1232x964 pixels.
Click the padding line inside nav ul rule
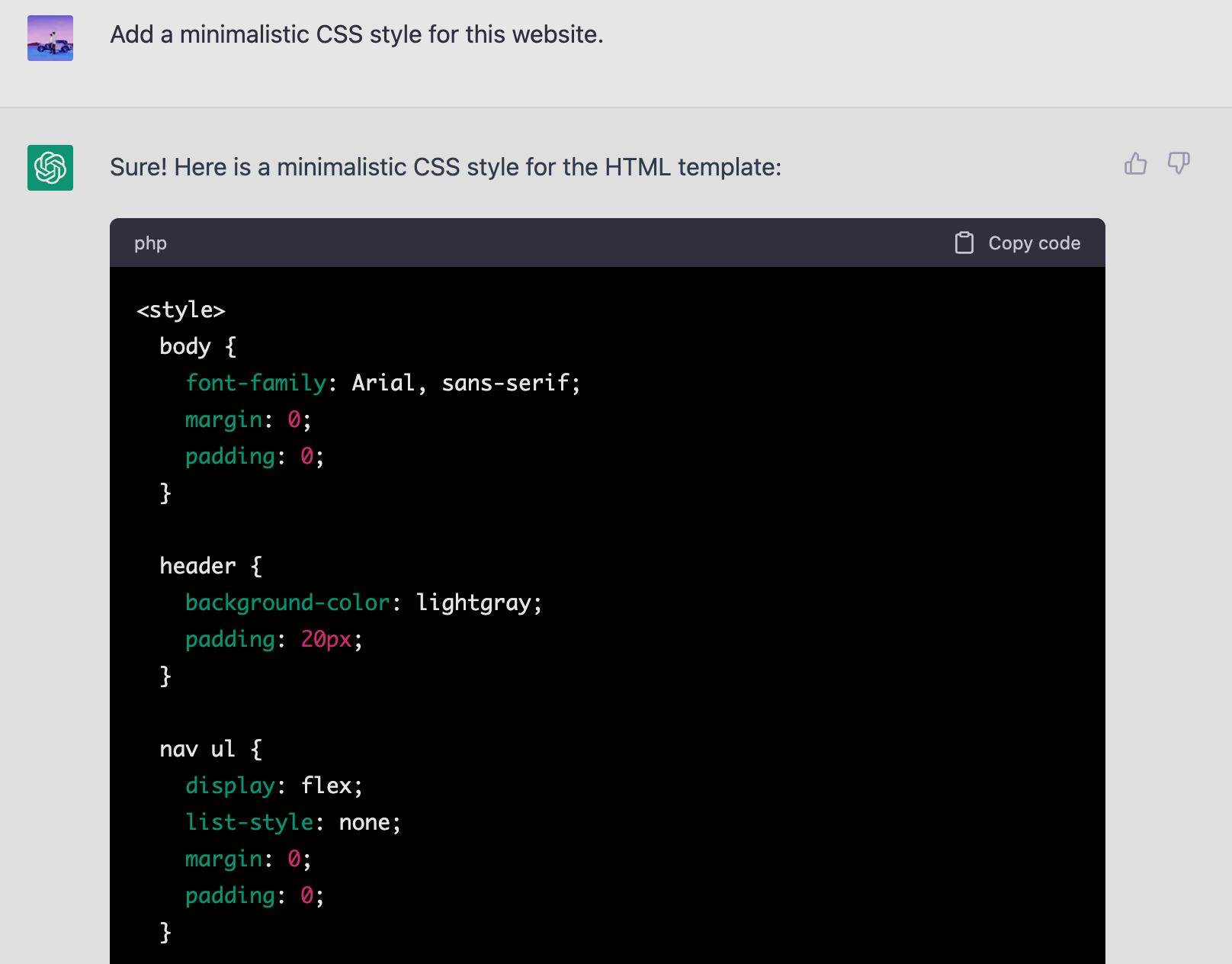coord(254,895)
